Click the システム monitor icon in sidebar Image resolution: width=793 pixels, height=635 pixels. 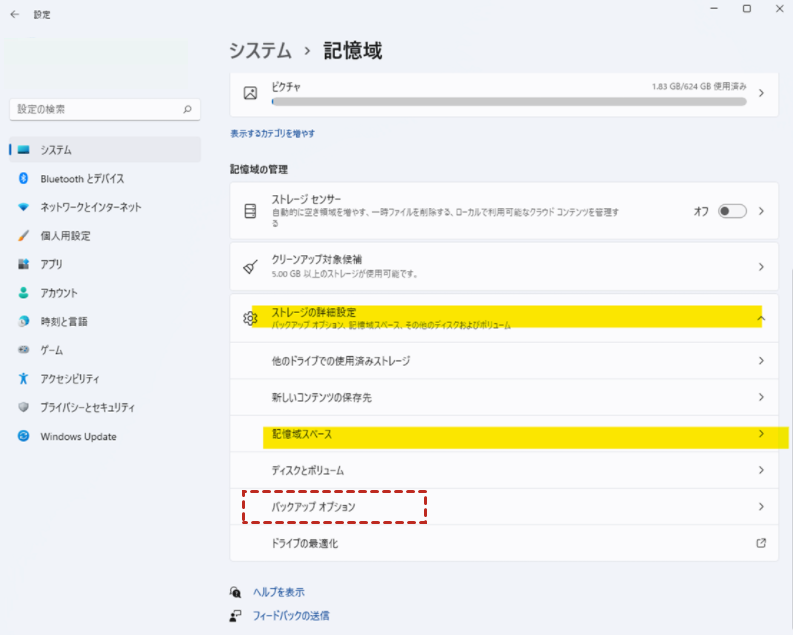tap(23, 150)
